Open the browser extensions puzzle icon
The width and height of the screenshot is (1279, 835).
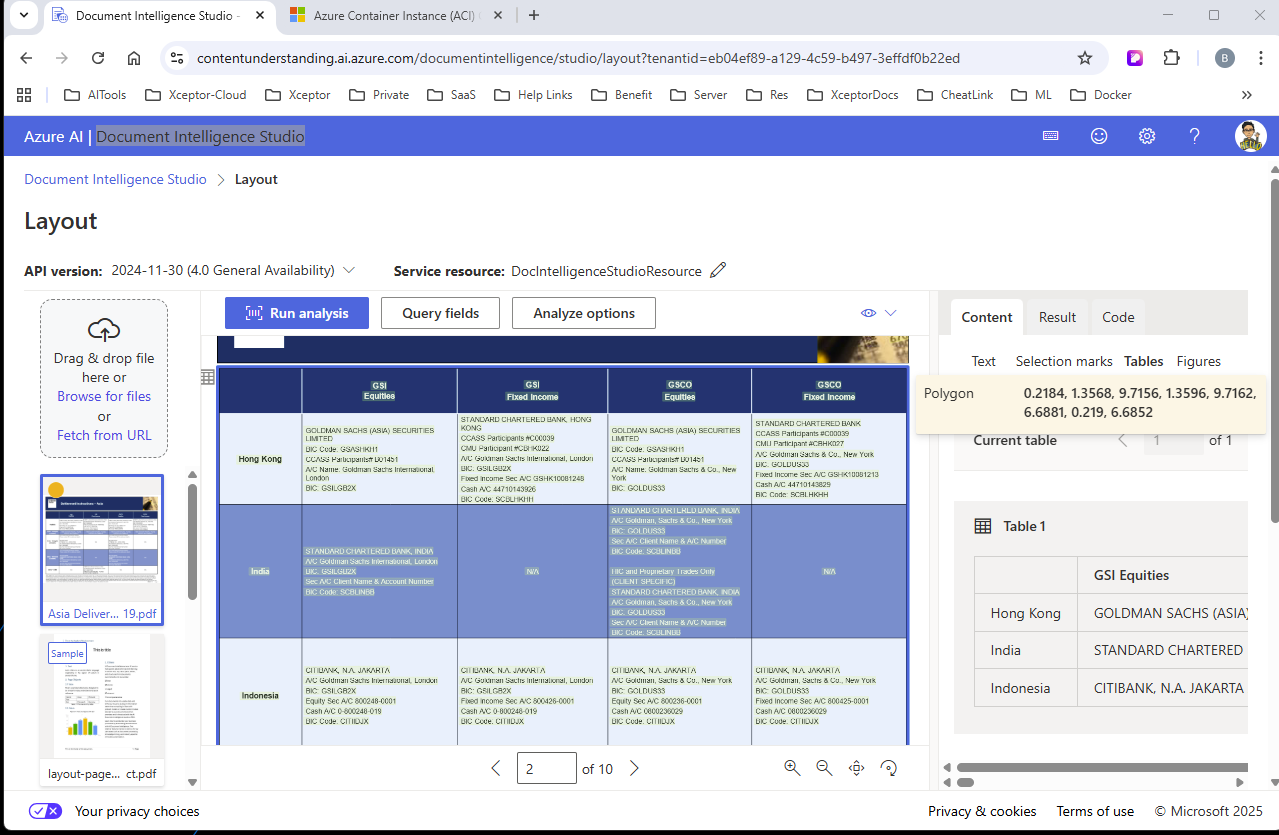click(x=1171, y=58)
